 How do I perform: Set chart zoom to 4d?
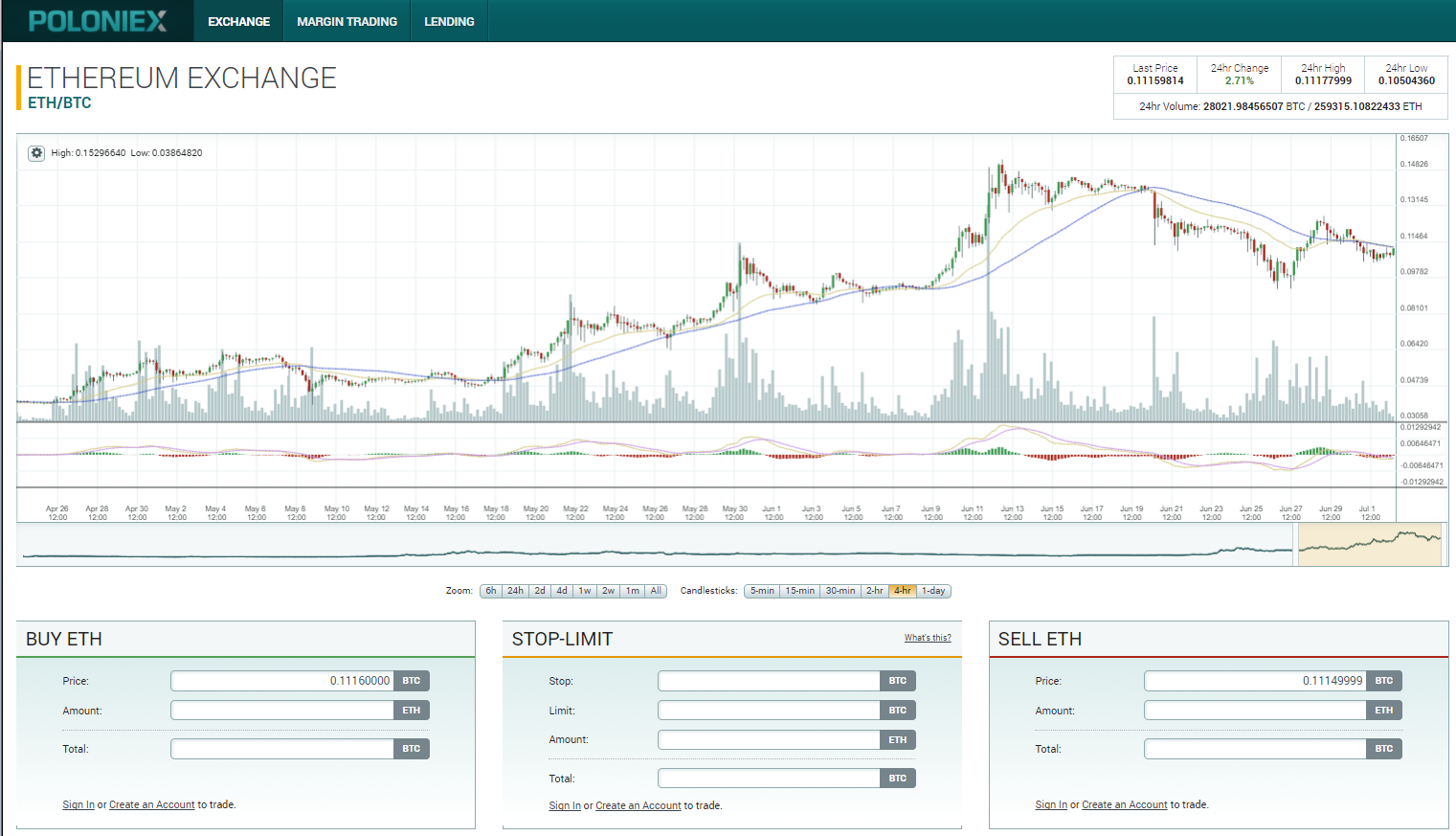coord(562,591)
